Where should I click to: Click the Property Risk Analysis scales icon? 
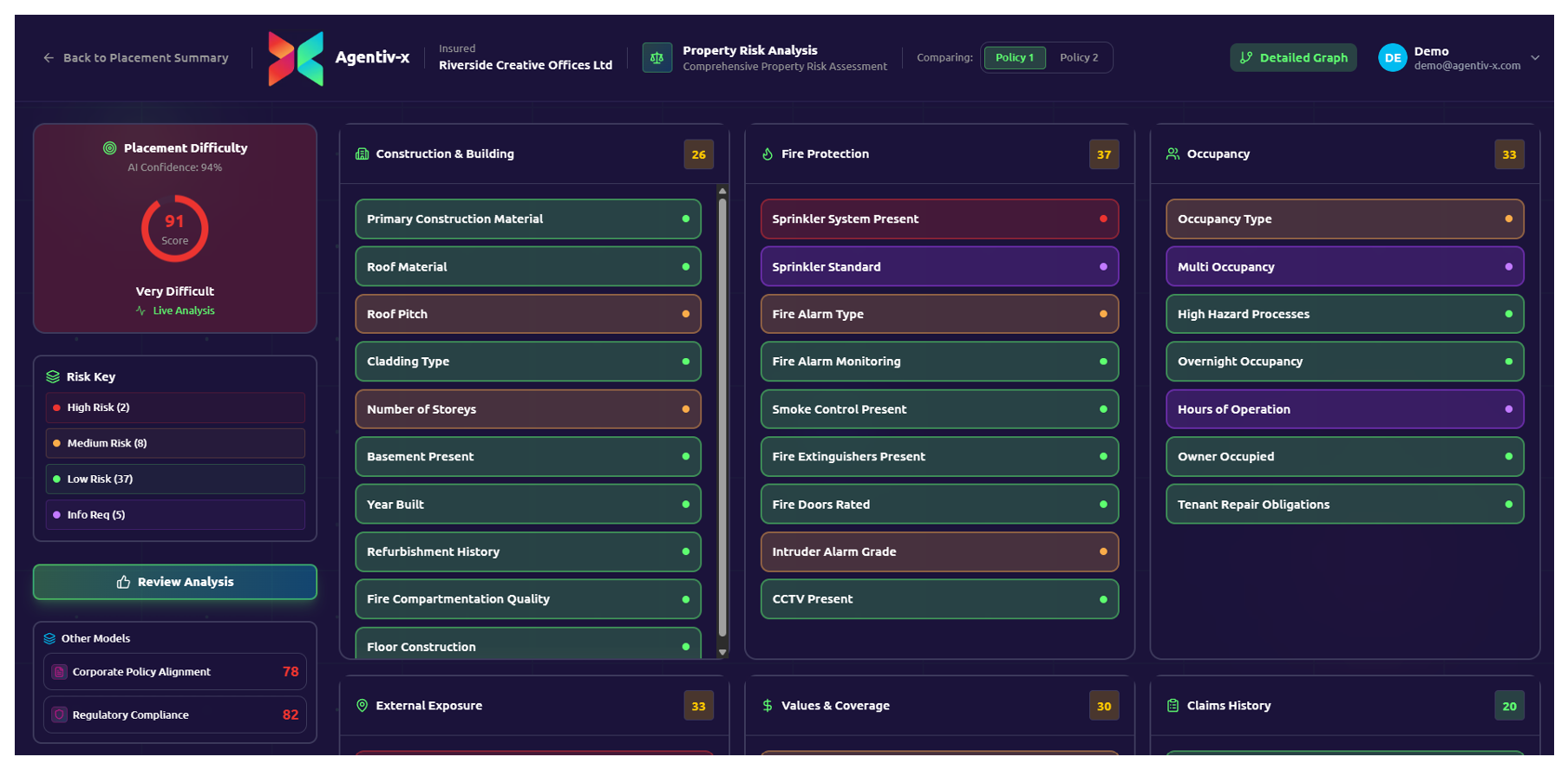pyautogui.click(x=657, y=58)
